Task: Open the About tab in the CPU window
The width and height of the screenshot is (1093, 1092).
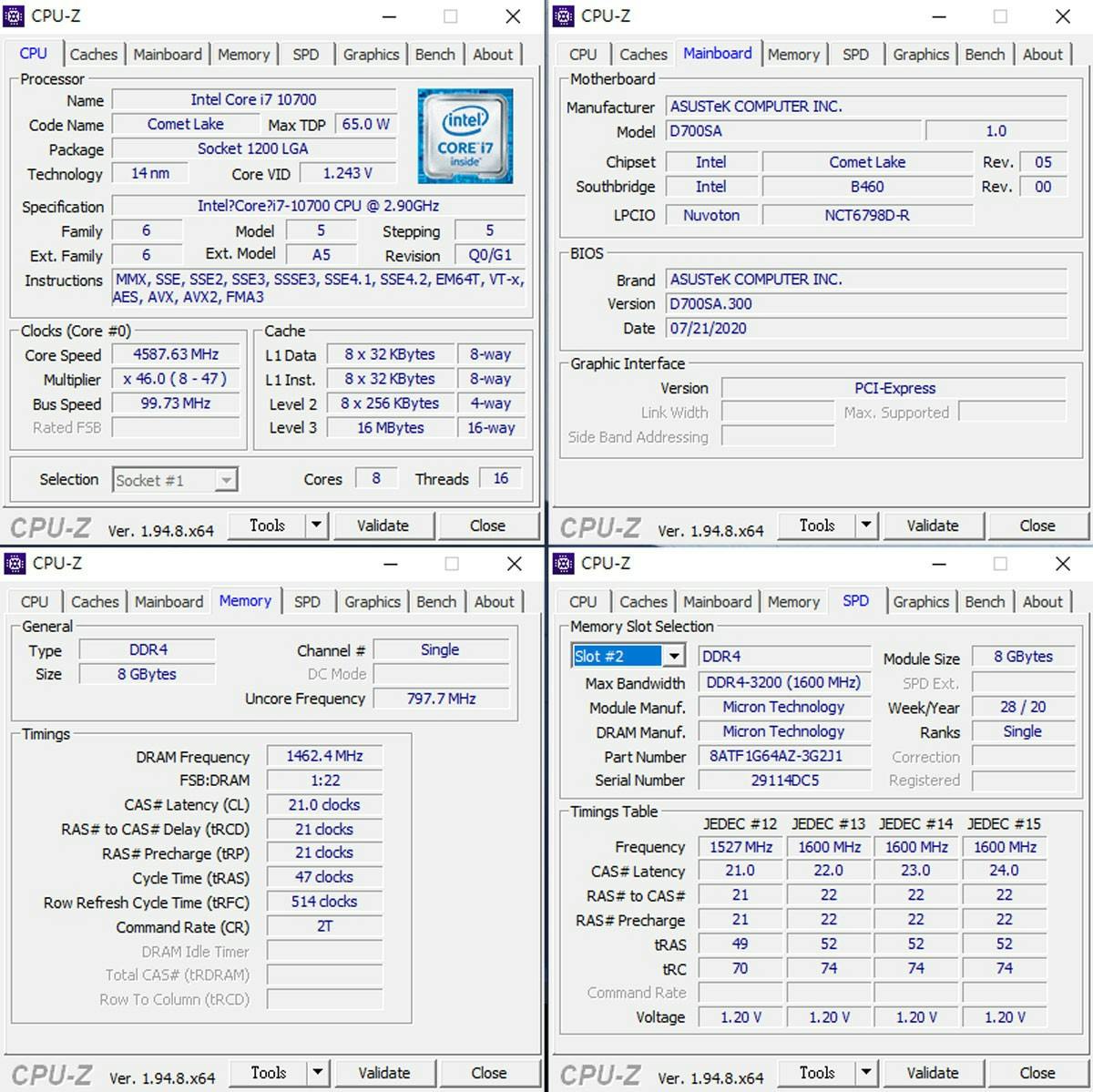Action: click(493, 55)
